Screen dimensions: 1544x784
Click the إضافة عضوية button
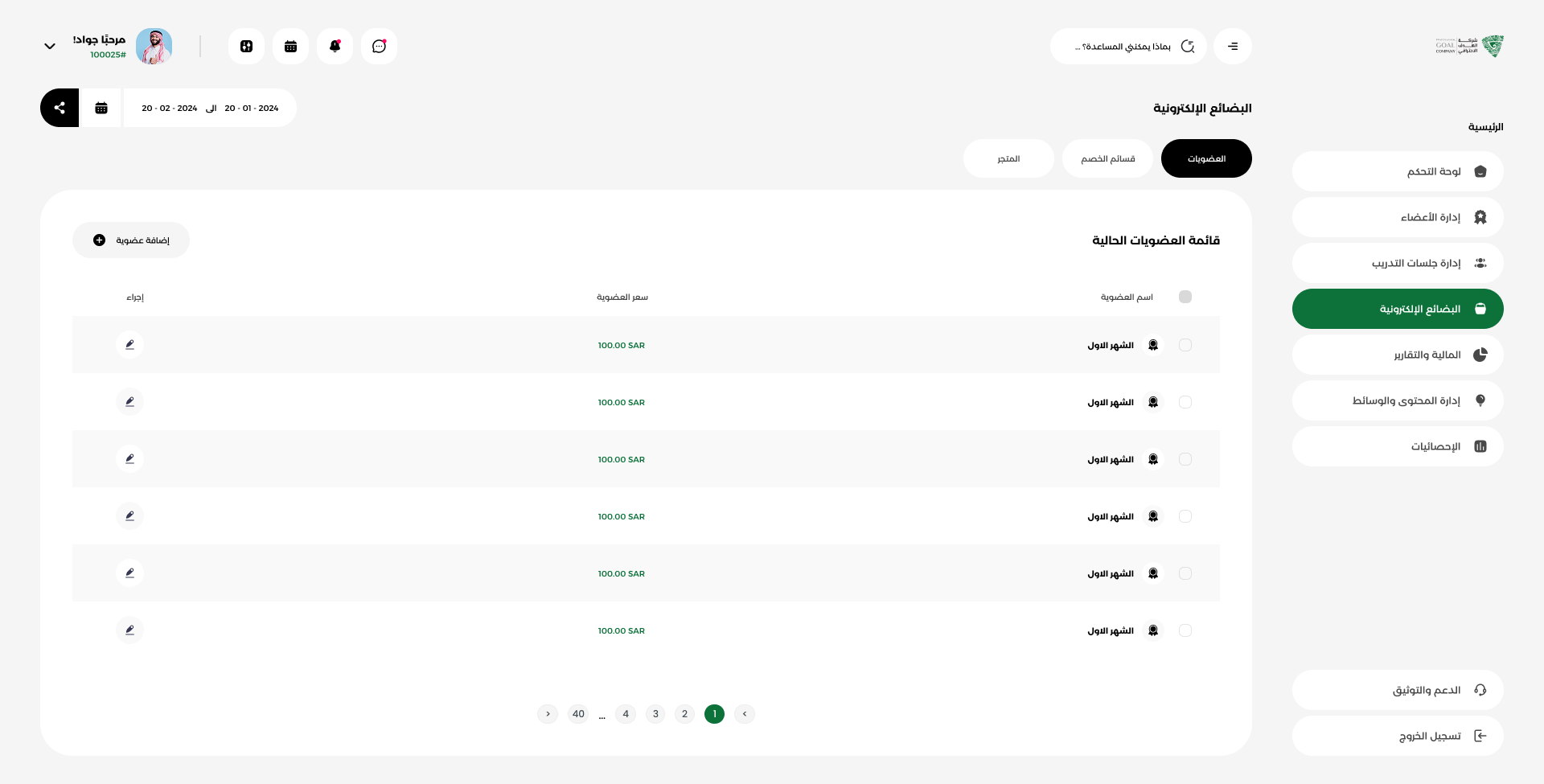pos(131,240)
